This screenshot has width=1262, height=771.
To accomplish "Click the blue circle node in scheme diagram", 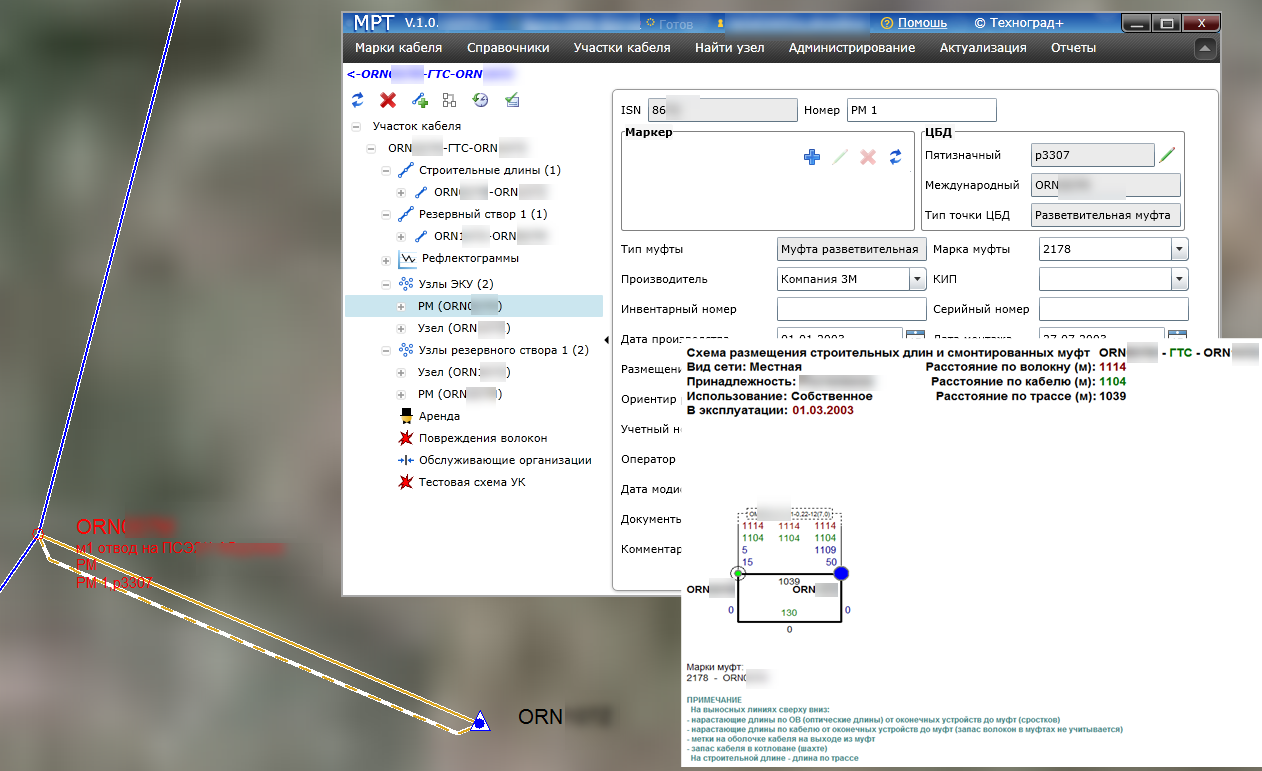I will 841,573.
